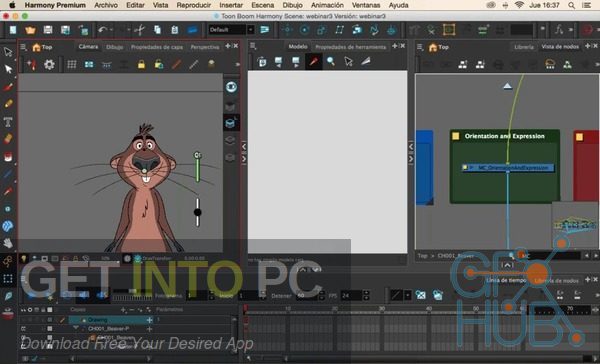Select the Brush tool in left toolbar

[8, 87]
